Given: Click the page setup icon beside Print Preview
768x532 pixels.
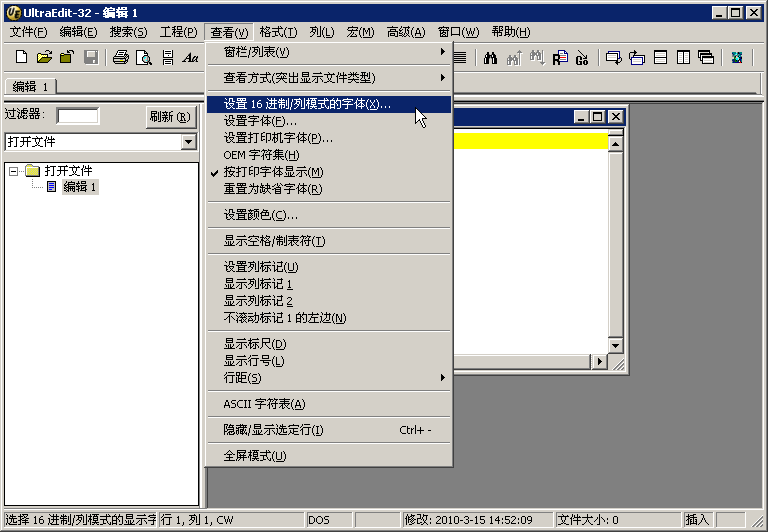Looking at the screenshot, I should [x=168, y=57].
